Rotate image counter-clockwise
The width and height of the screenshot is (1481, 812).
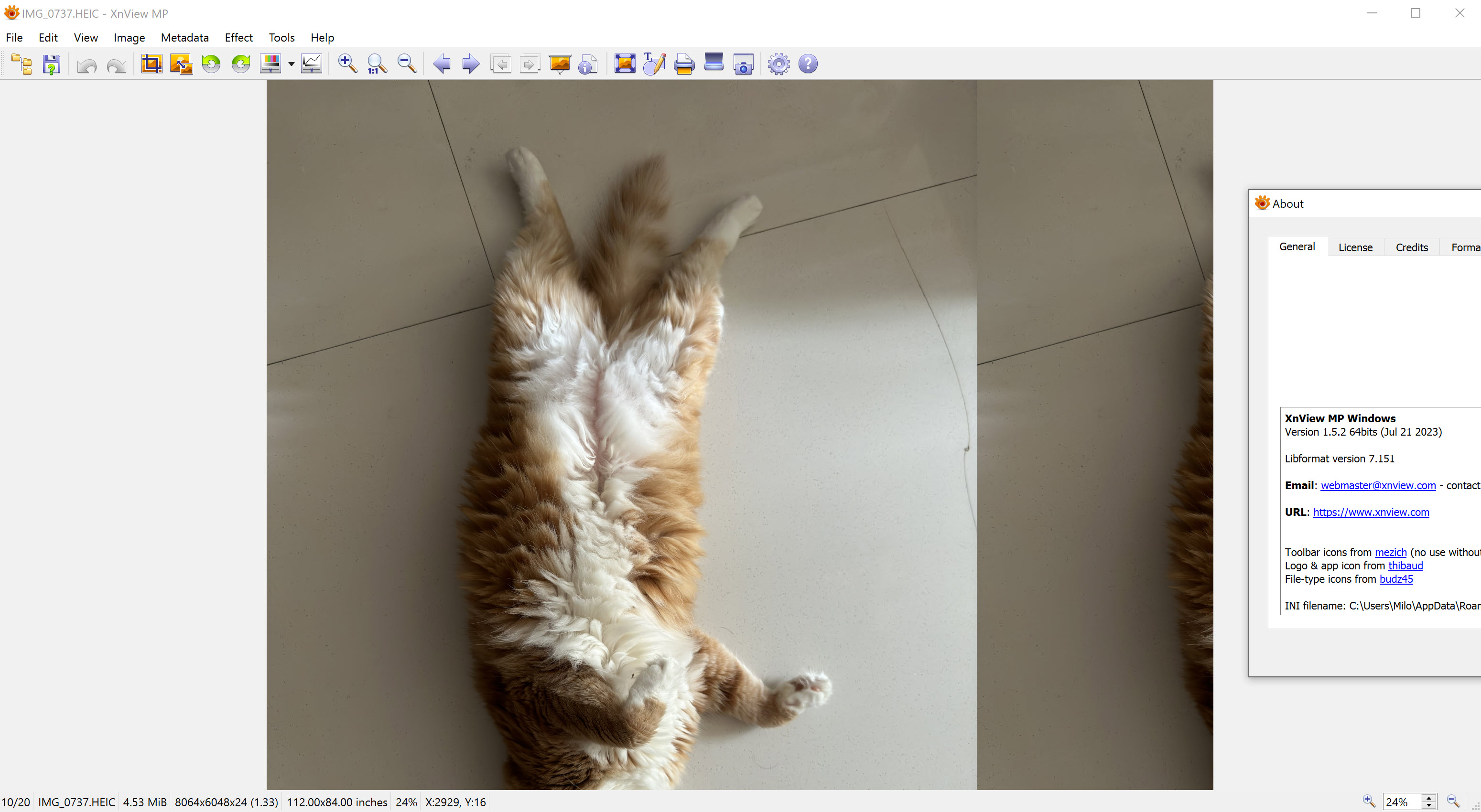[x=211, y=64]
